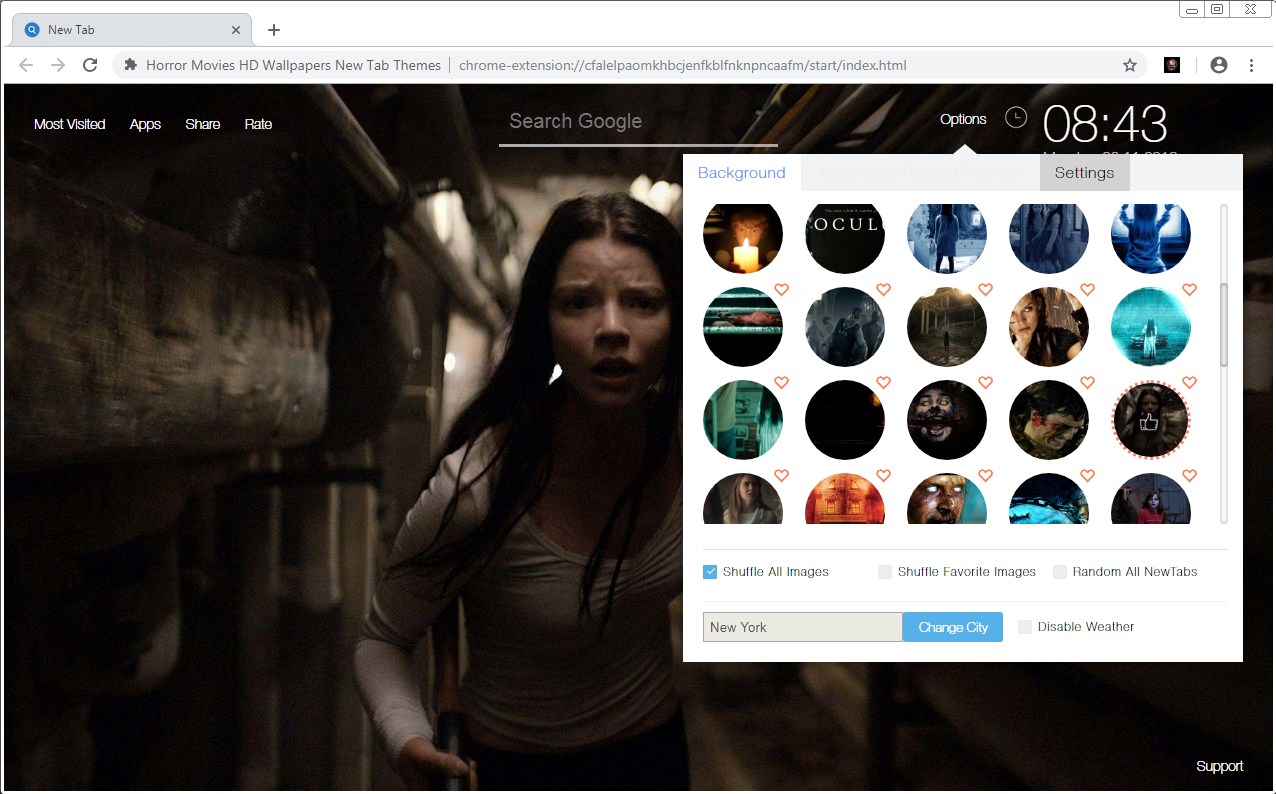
Task: Favorite the morgue drawer image with its heart
Action: (782, 290)
